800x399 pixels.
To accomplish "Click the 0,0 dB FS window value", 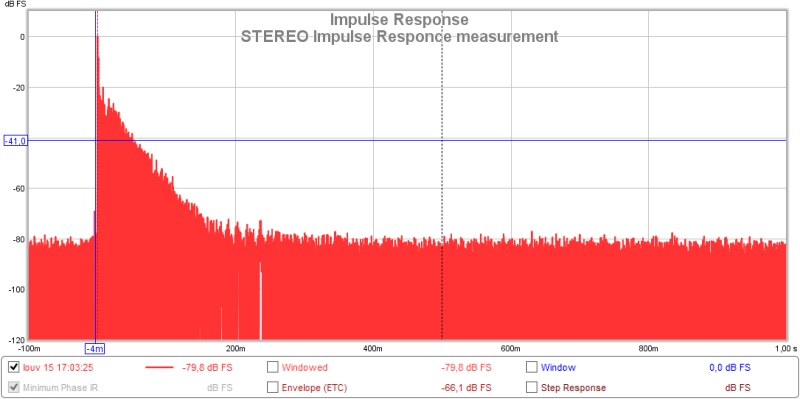I will point(730,367).
